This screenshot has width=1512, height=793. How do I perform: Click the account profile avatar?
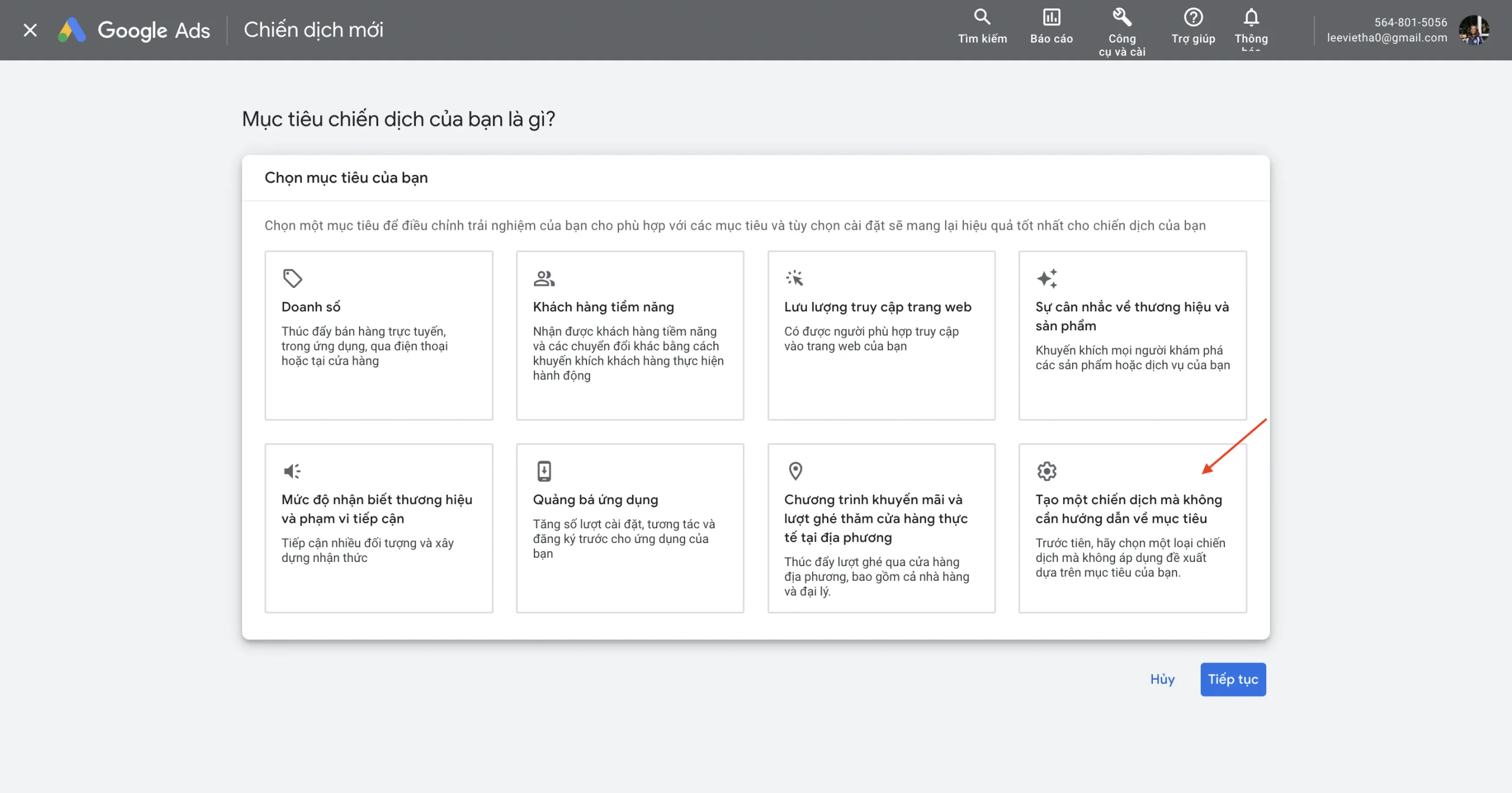1474,30
